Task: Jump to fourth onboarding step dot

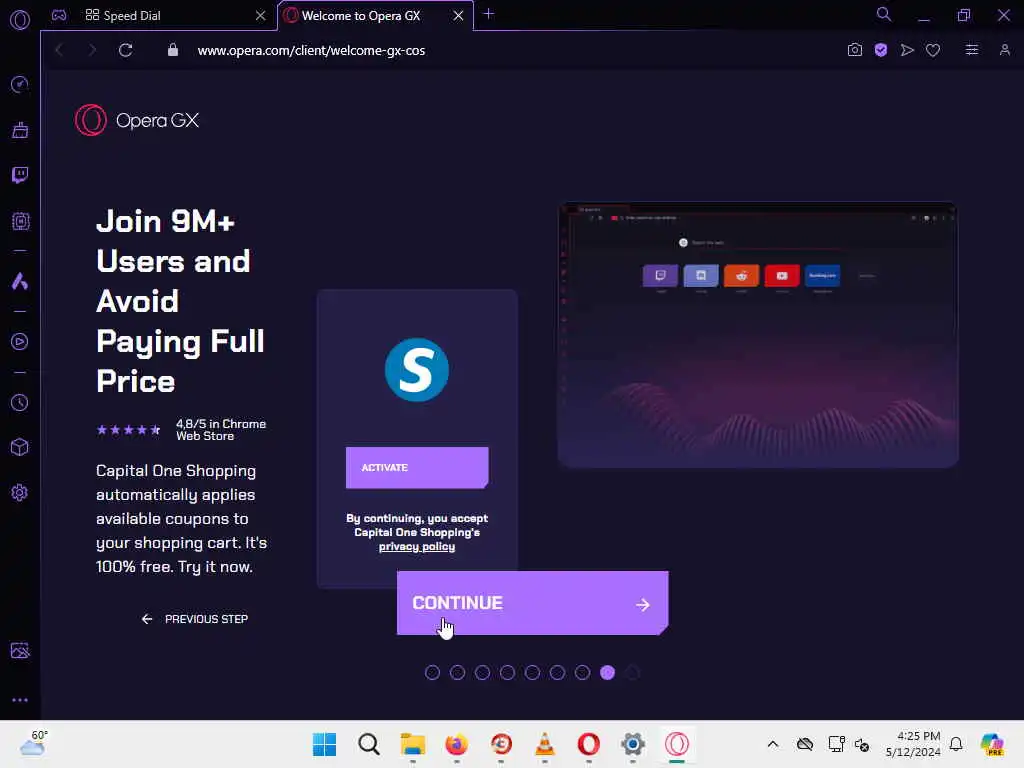Action: 507,673
